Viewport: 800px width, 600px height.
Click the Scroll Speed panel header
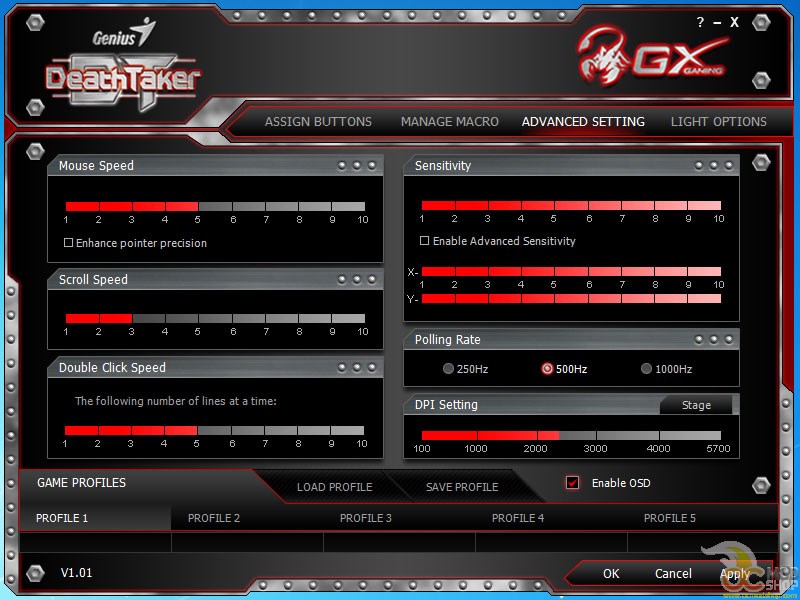point(215,280)
